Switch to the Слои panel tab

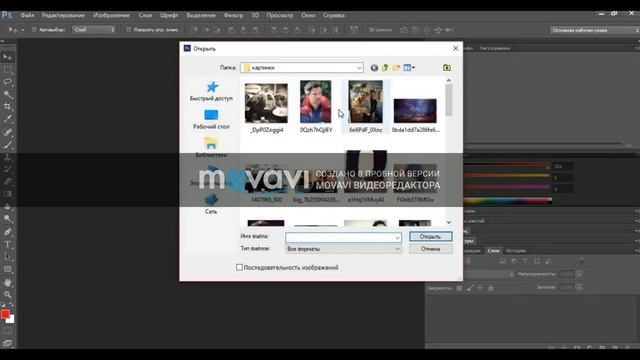point(493,251)
